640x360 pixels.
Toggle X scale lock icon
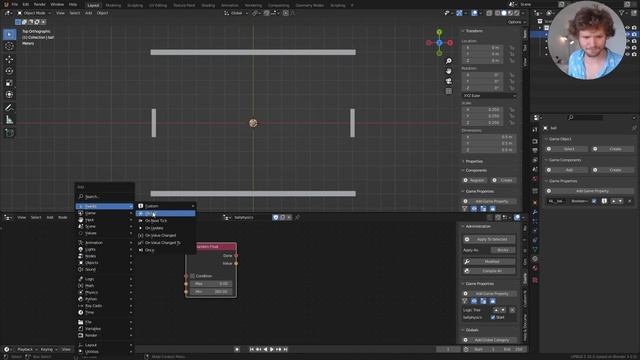512,110
